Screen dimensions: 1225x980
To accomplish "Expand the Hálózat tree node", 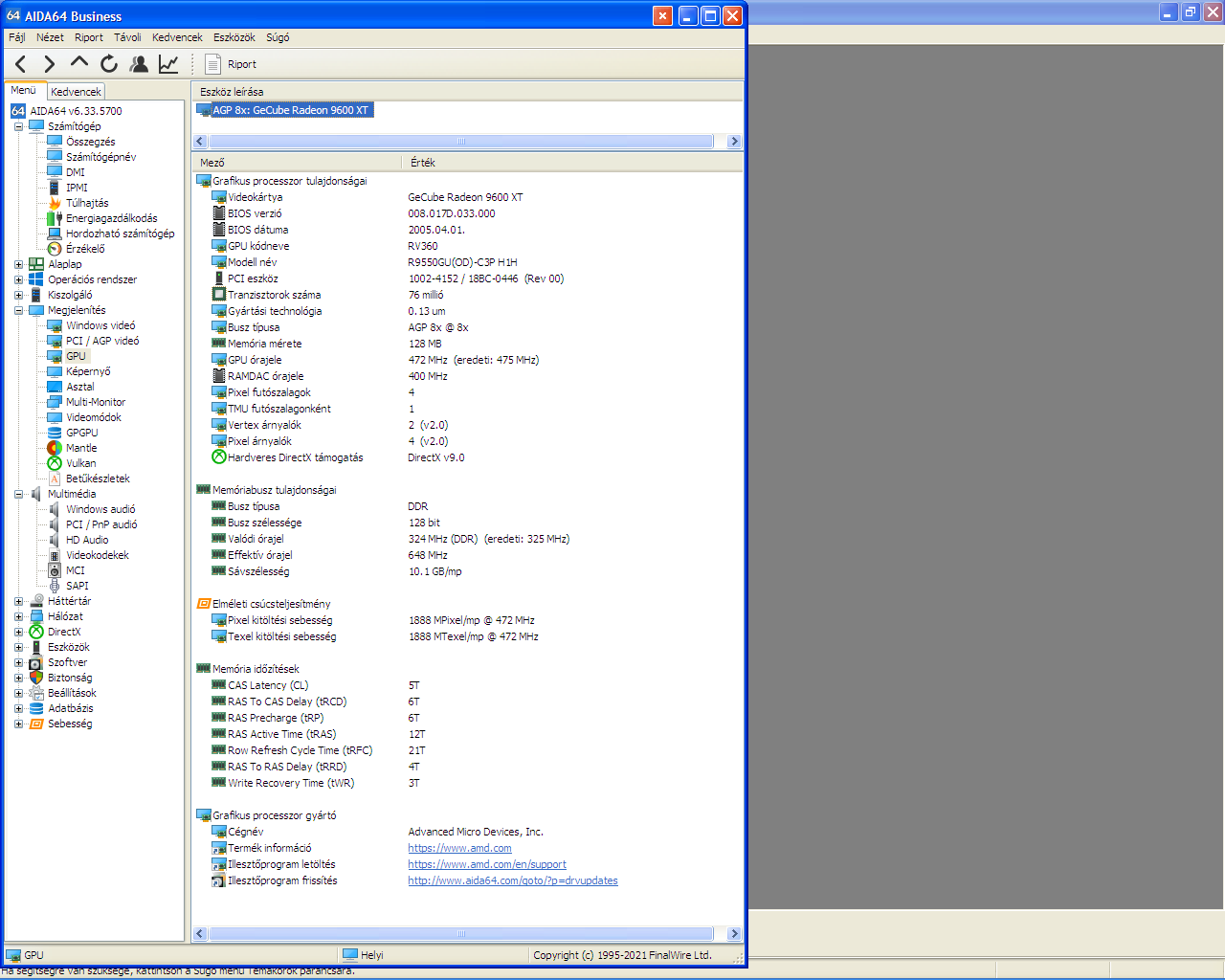I will 18,616.
